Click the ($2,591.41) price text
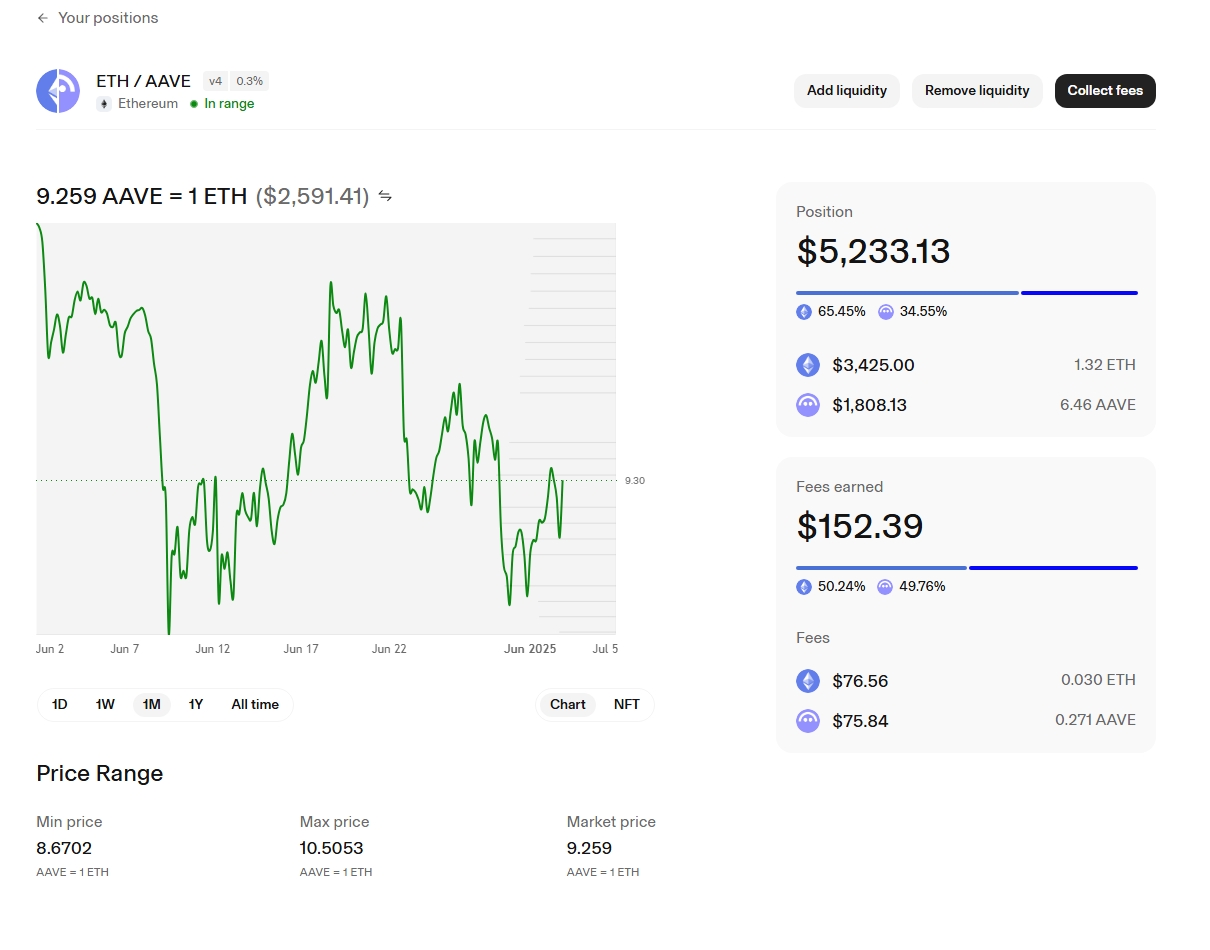Image resolution: width=1210 pixels, height=950 pixels. coord(312,196)
